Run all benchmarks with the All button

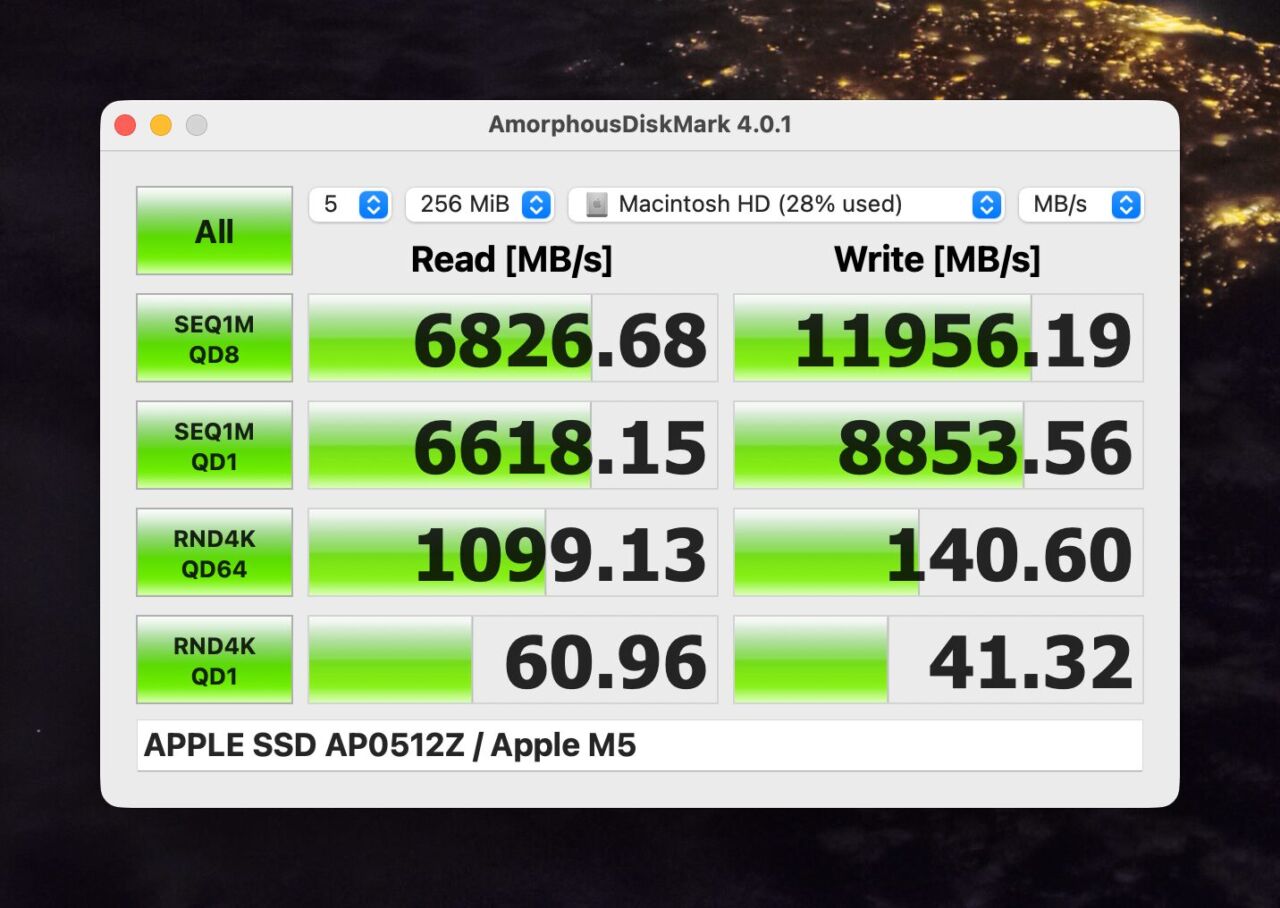click(x=214, y=231)
